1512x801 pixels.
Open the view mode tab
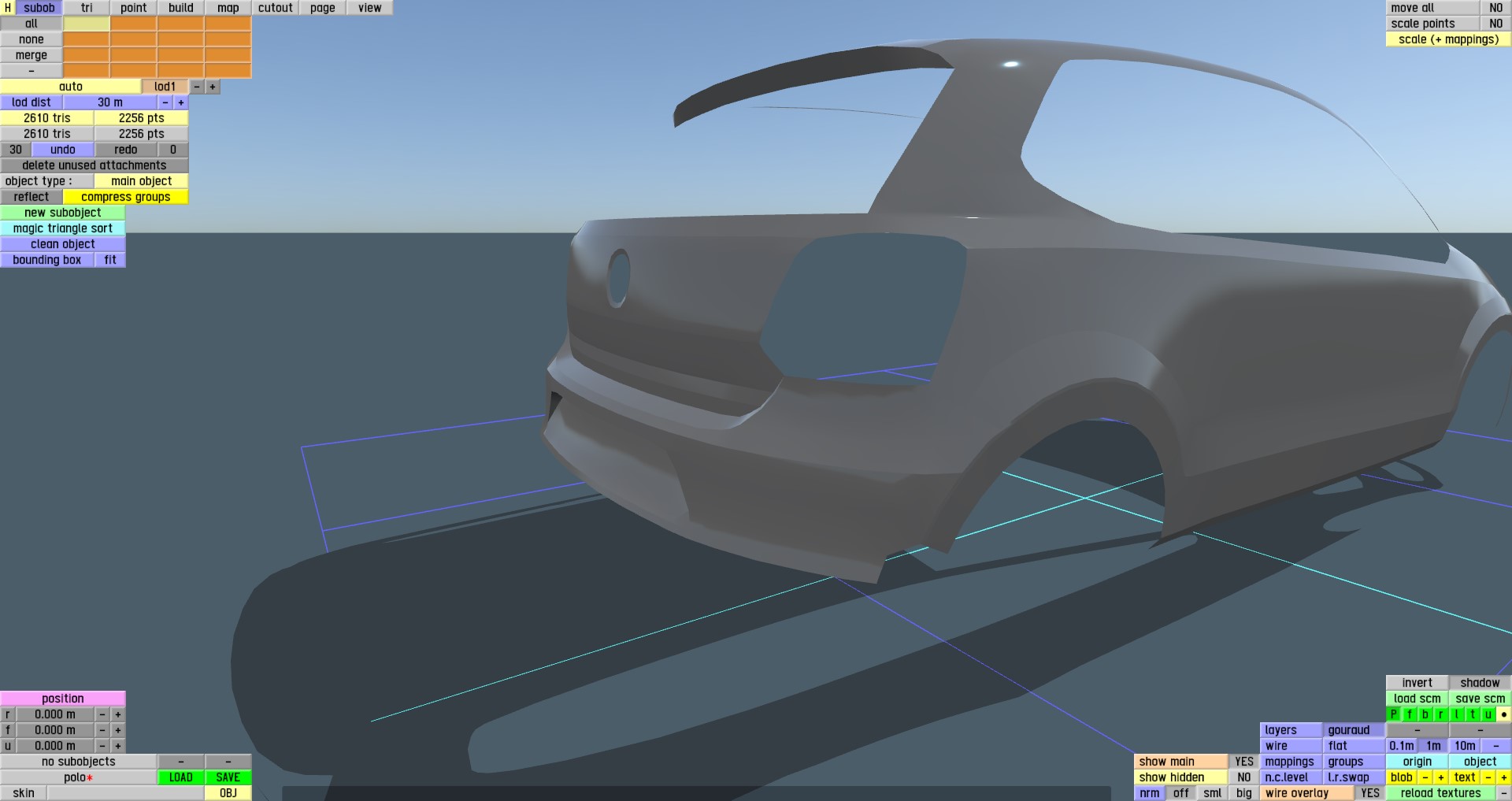point(370,8)
